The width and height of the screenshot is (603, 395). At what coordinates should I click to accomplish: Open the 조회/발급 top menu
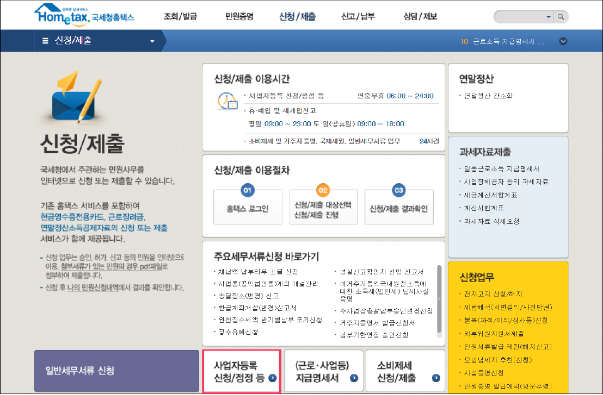click(x=180, y=17)
